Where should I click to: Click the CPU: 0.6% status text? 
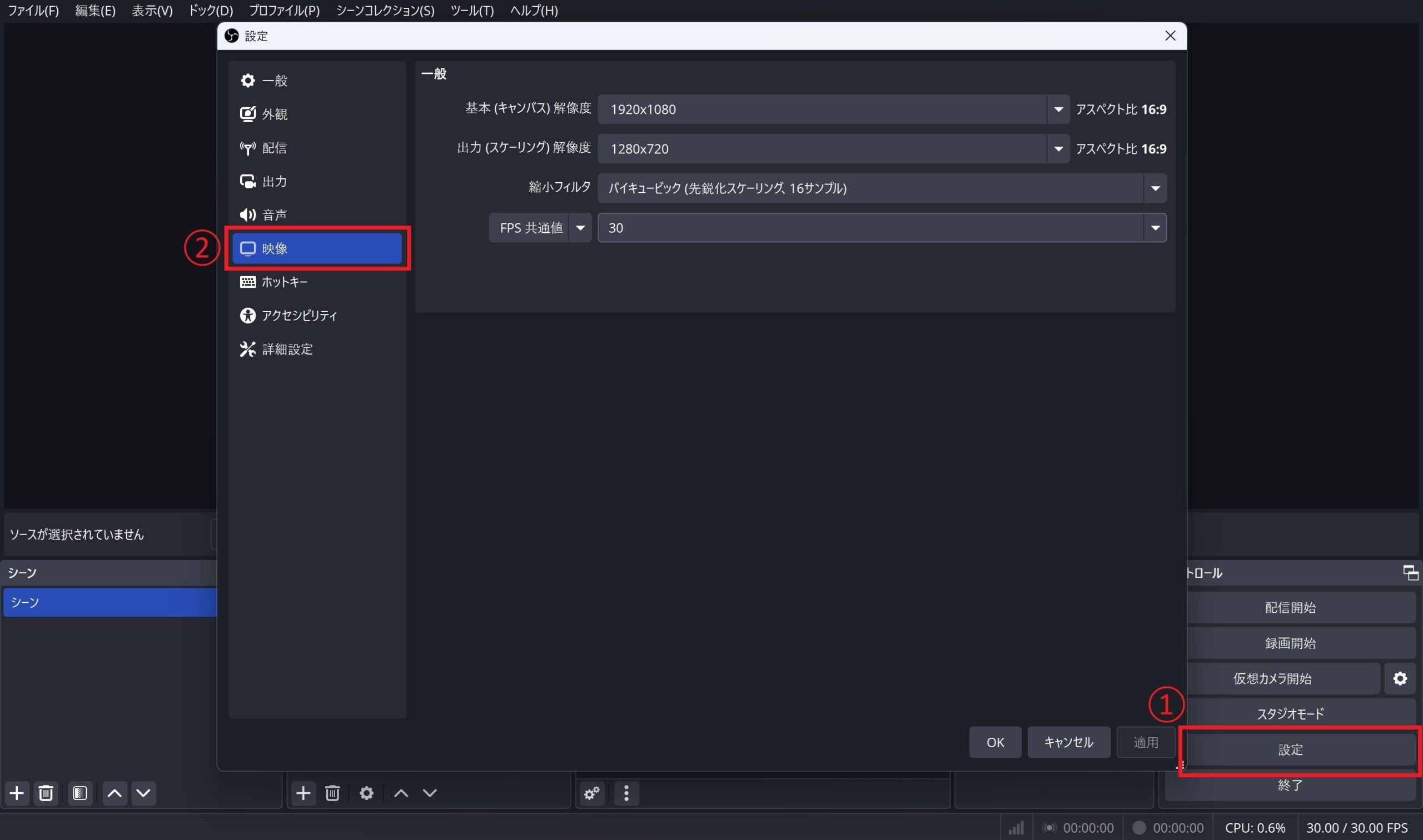[x=1255, y=828]
